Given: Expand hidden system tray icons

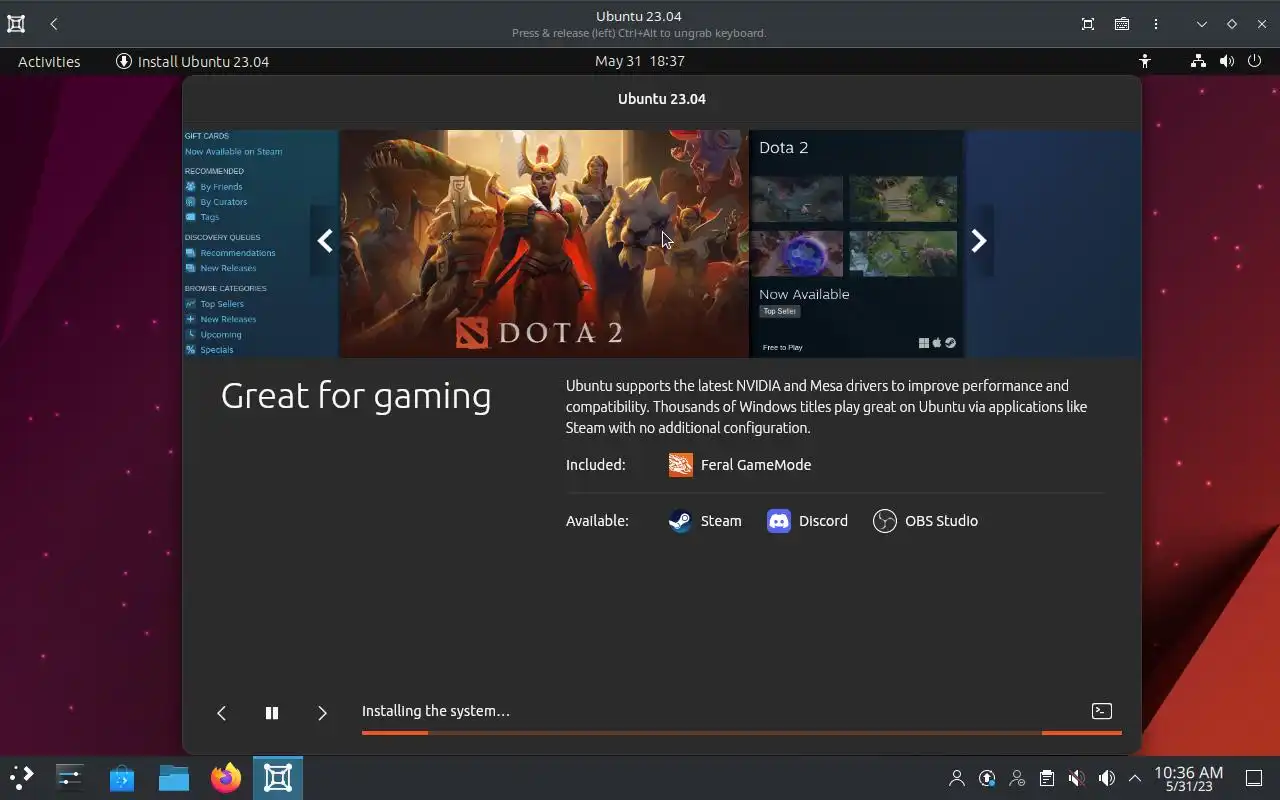Looking at the screenshot, I should point(1135,778).
